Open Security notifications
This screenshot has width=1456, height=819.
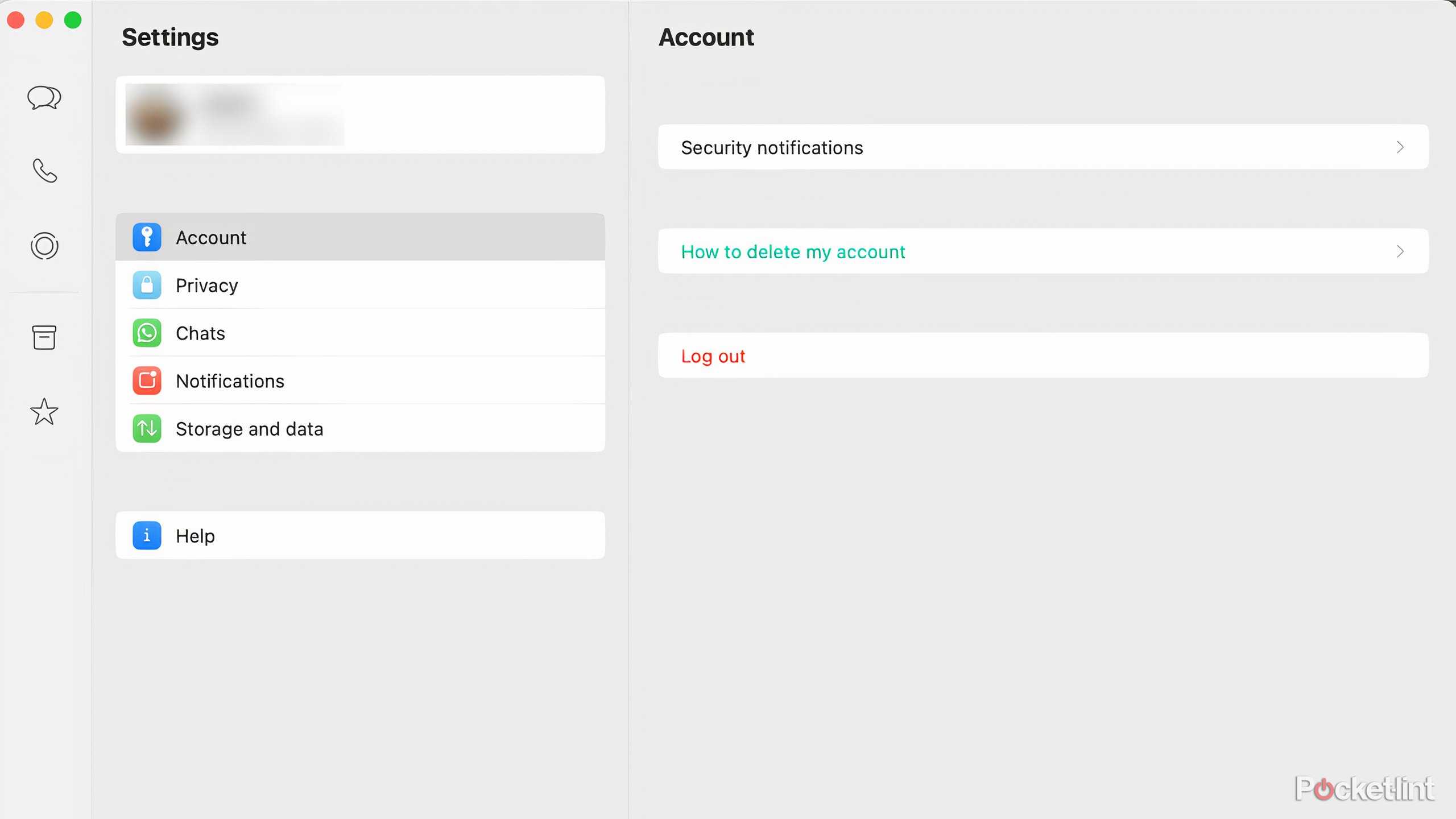pyautogui.click(x=1043, y=147)
